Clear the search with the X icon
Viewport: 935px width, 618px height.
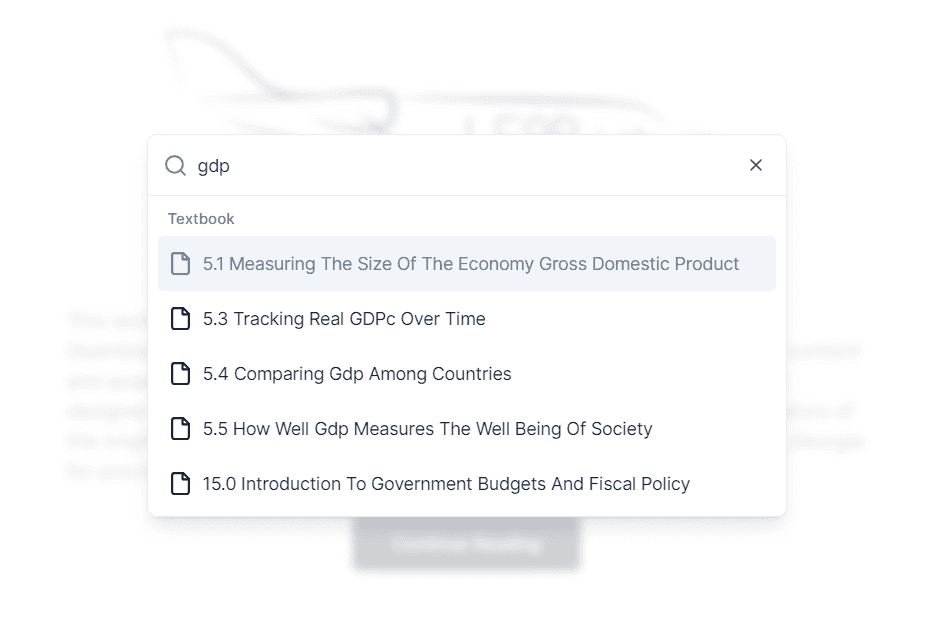(756, 165)
